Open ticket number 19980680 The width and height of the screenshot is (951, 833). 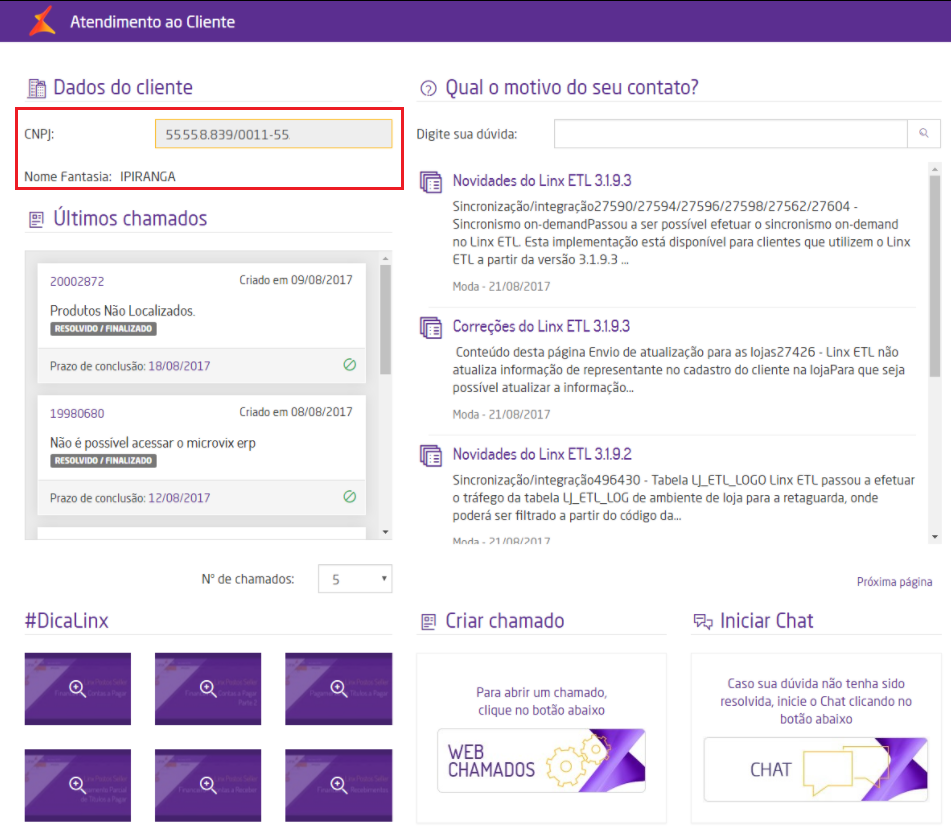(77, 414)
